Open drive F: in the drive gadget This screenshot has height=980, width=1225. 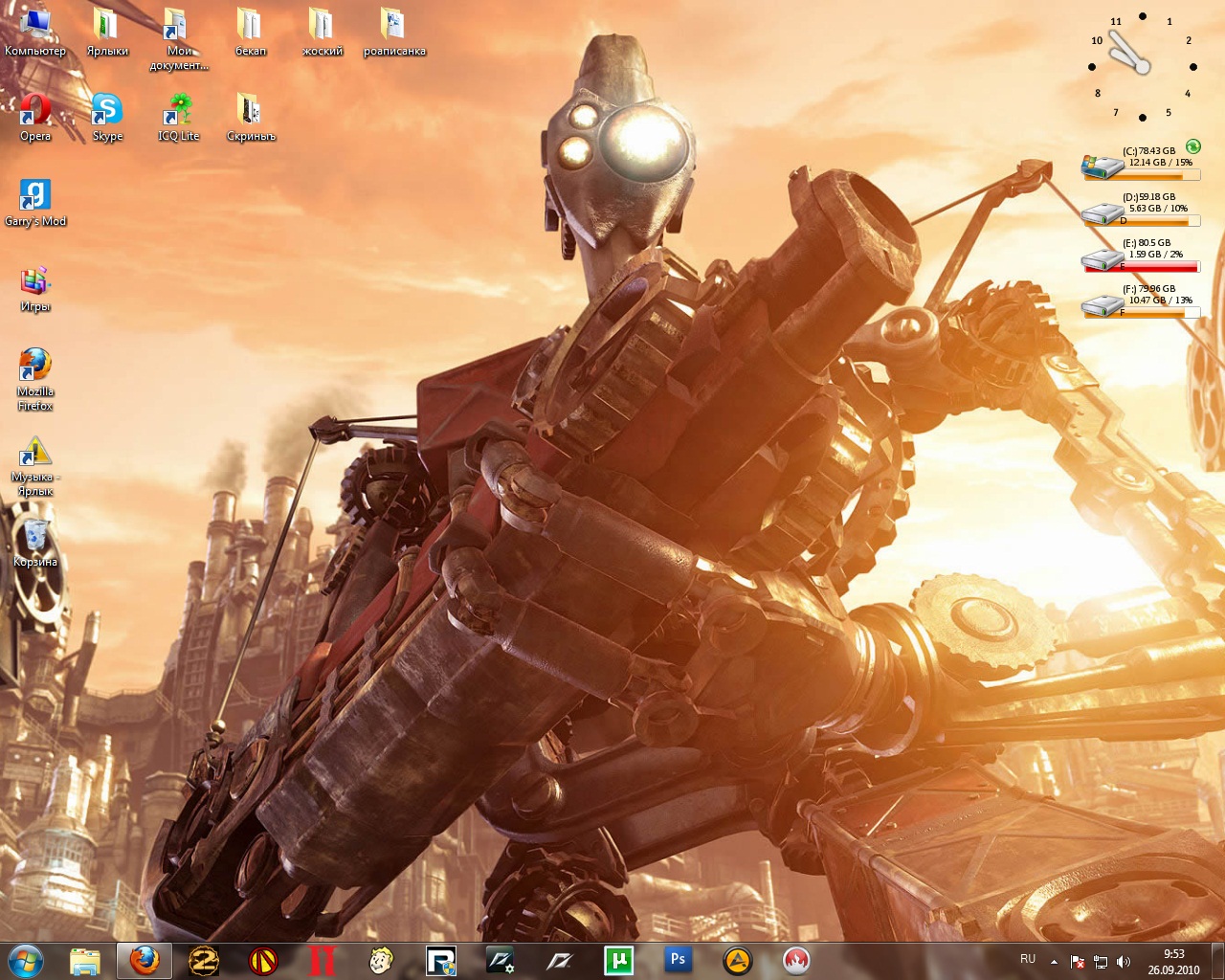[1102, 304]
